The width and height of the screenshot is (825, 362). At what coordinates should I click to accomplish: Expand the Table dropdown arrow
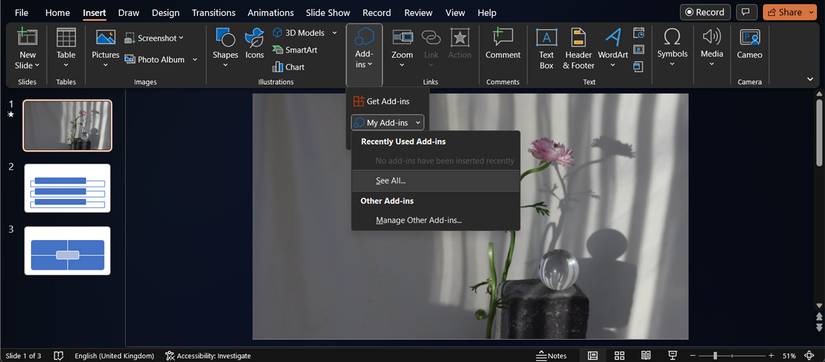(x=66, y=66)
